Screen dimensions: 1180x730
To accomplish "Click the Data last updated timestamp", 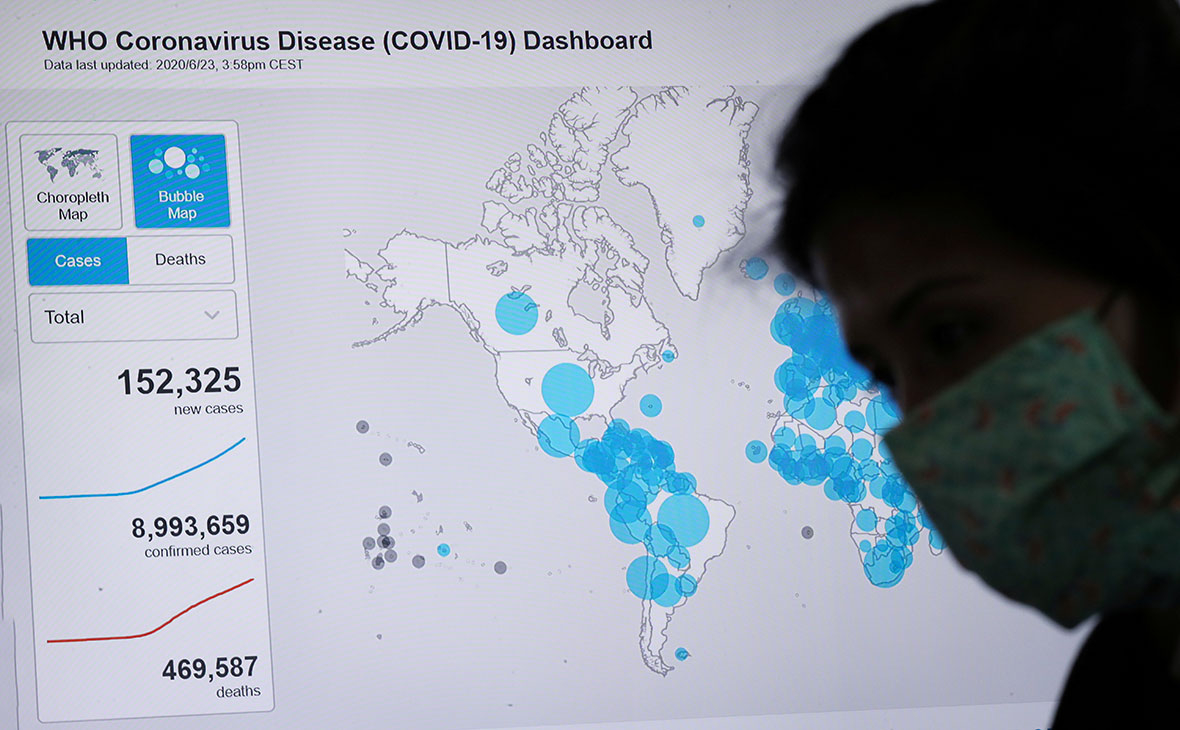I will point(173,65).
